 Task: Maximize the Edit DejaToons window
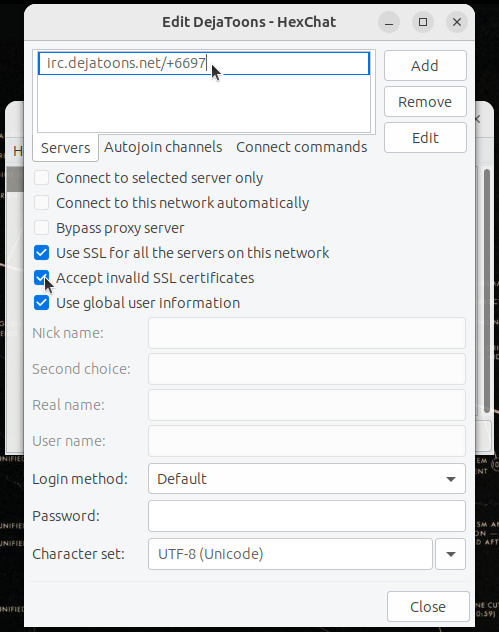point(423,22)
